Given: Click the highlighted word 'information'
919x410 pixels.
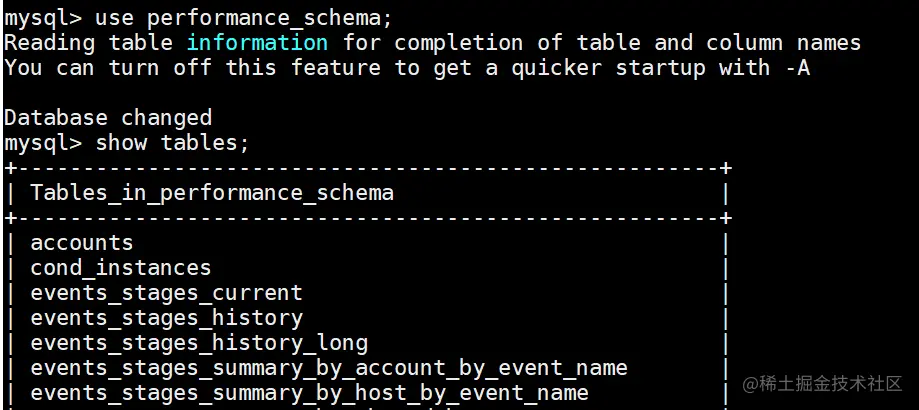Looking at the screenshot, I should point(257,43).
